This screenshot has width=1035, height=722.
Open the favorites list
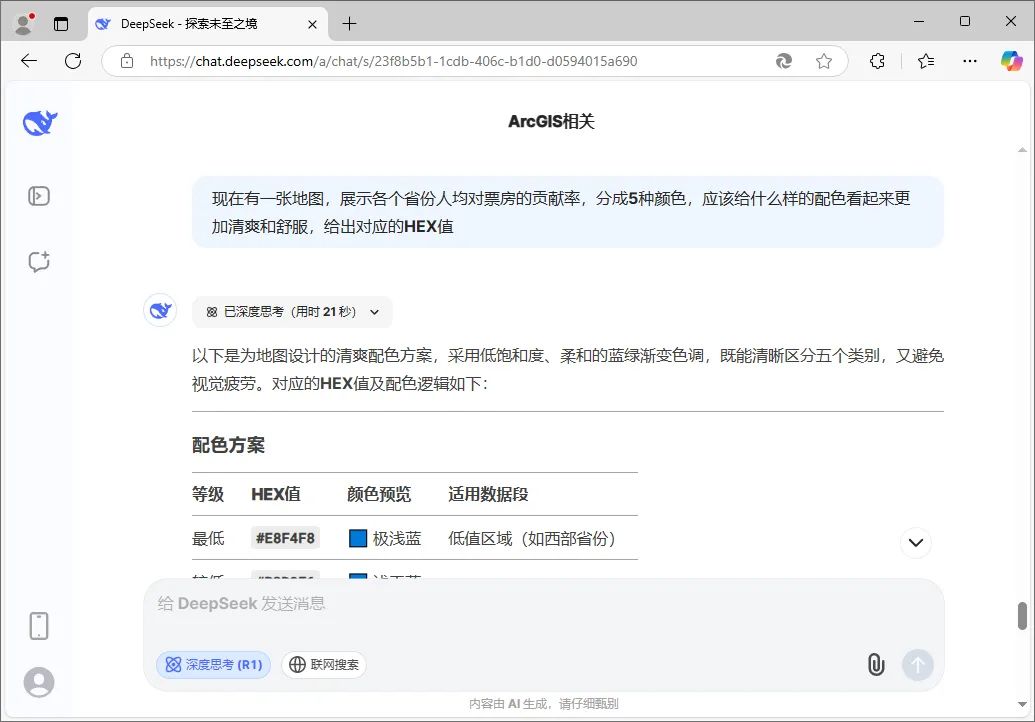tap(926, 61)
